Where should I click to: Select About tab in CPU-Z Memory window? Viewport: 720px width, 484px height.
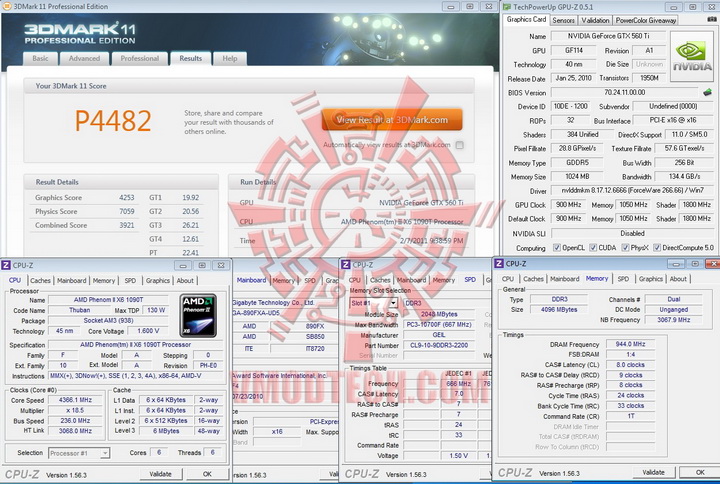coord(678,279)
